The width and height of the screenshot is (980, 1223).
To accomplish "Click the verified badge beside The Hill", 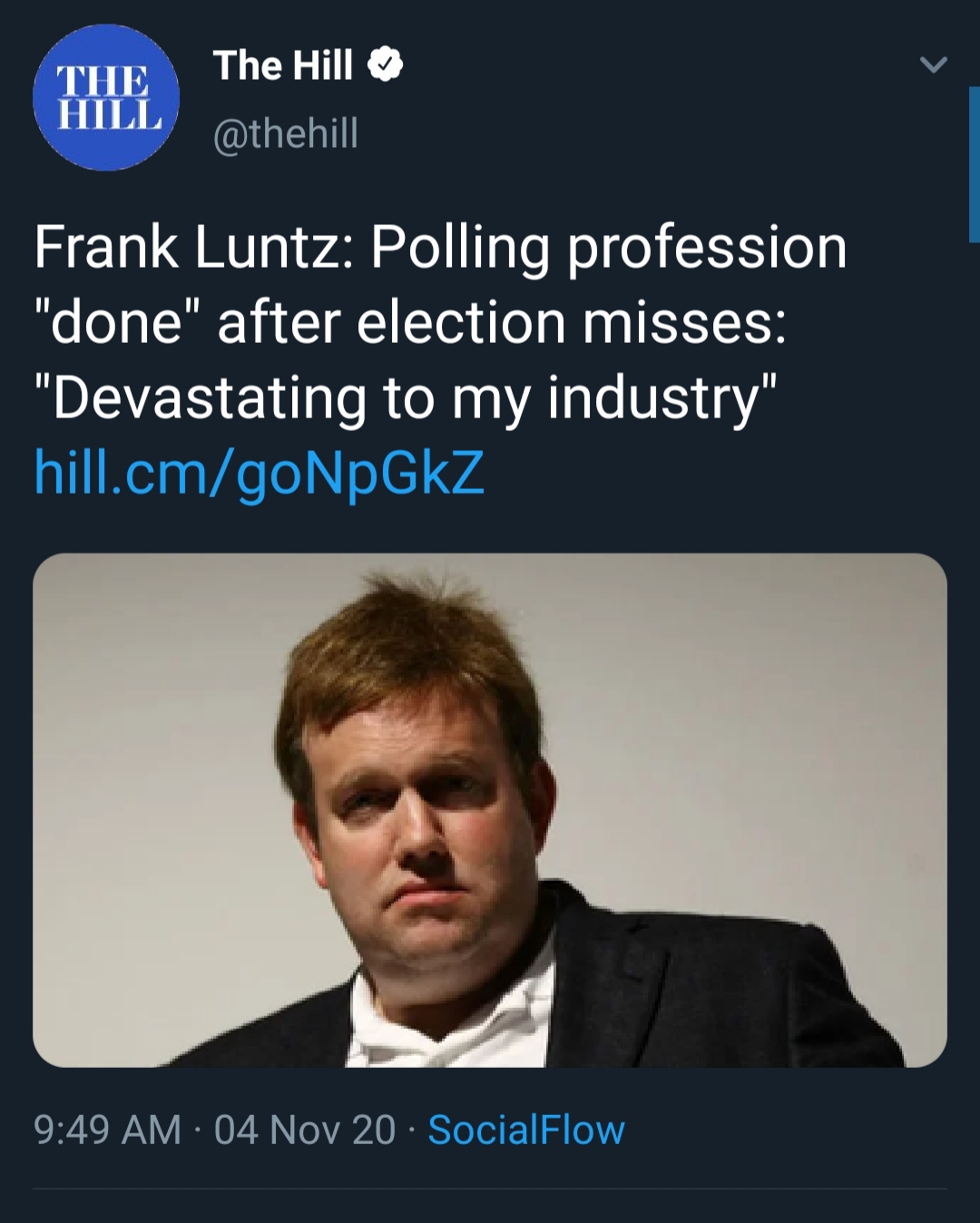I will click(x=385, y=65).
